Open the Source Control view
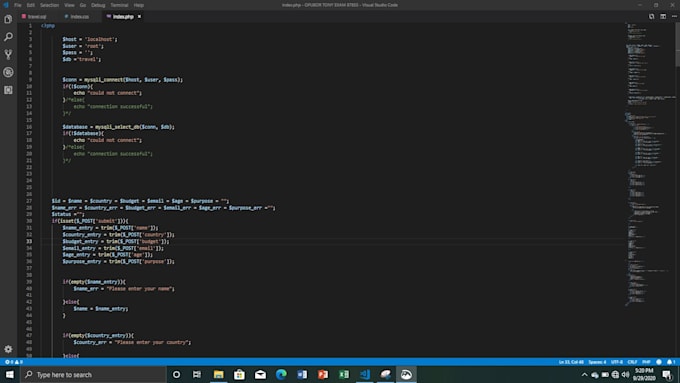The height and width of the screenshot is (383, 680). coord(8,54)
